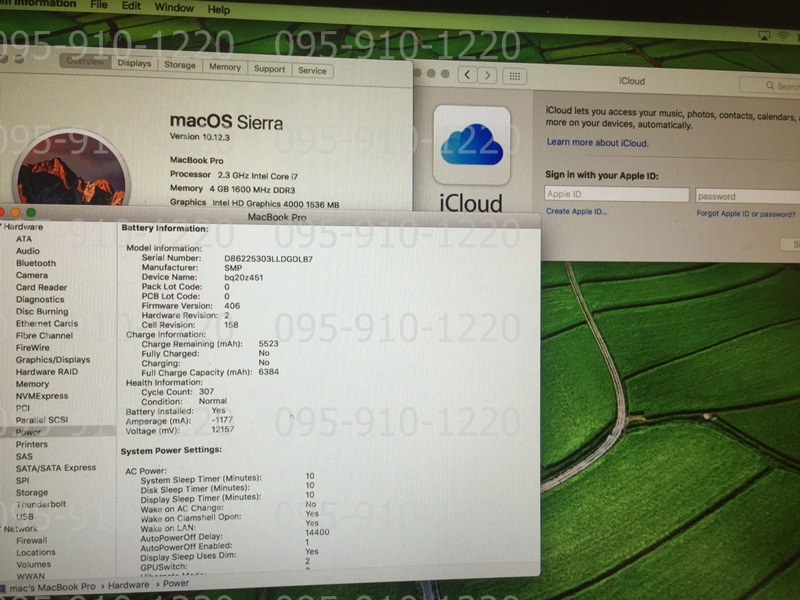Collapse the Network tree section

(x=3, y=528)
